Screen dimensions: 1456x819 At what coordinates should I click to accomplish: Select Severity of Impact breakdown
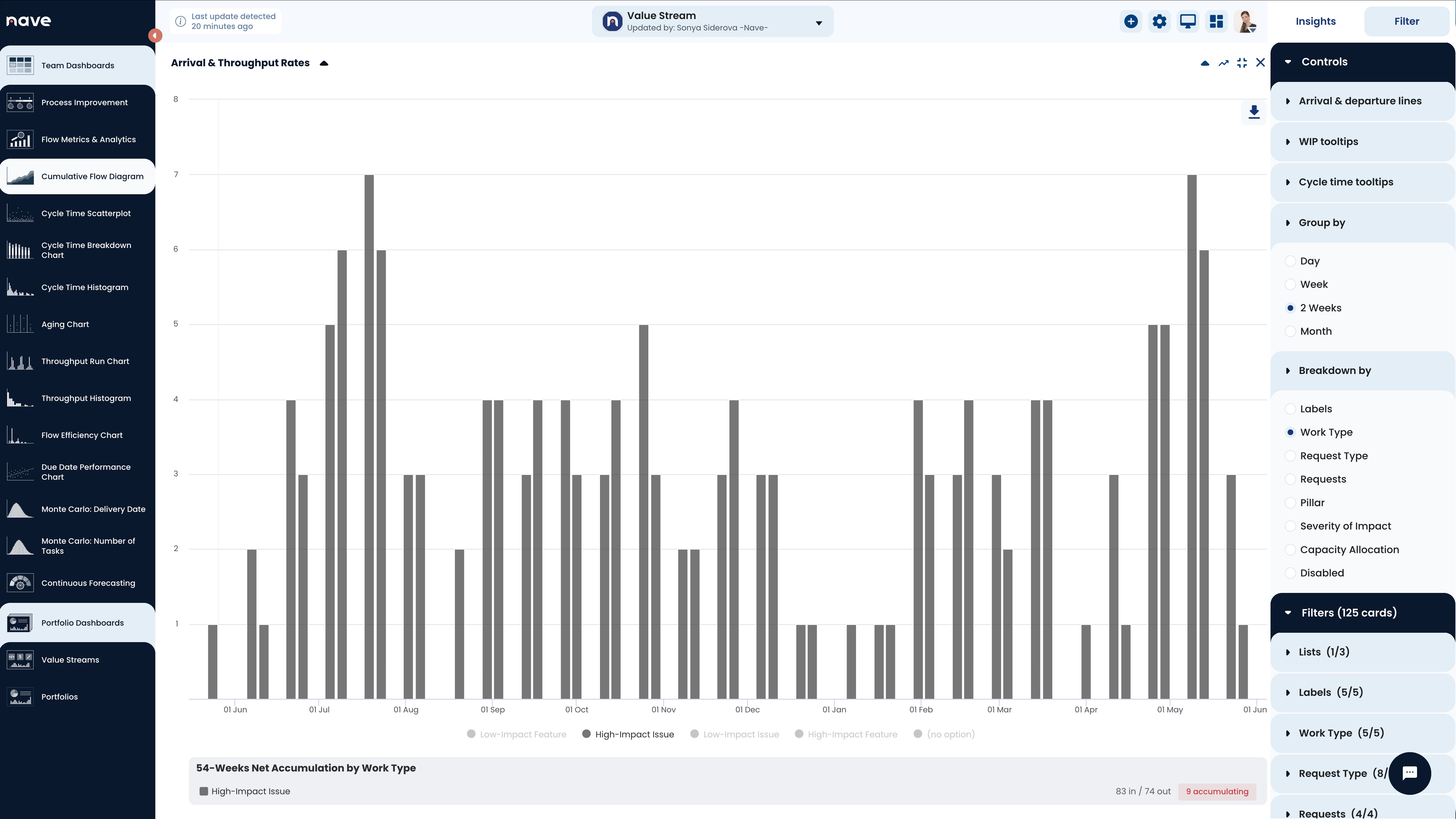pyautogui.click(x=1290, y=526)
